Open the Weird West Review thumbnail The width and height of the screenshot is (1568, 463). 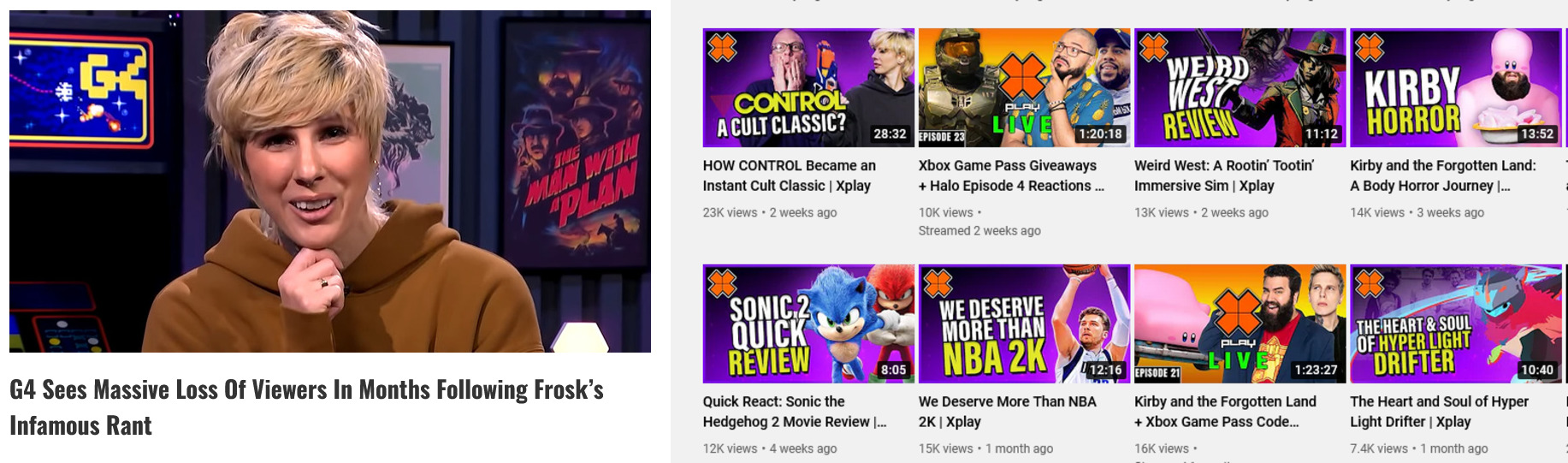(1240, 88)
